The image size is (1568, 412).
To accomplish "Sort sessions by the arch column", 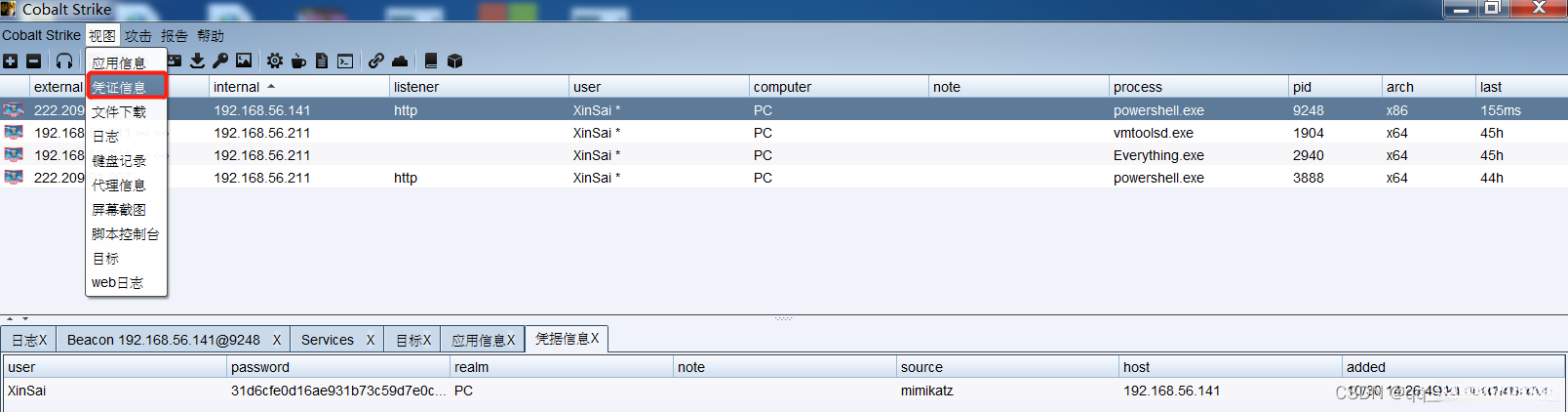I will 1429,87.
